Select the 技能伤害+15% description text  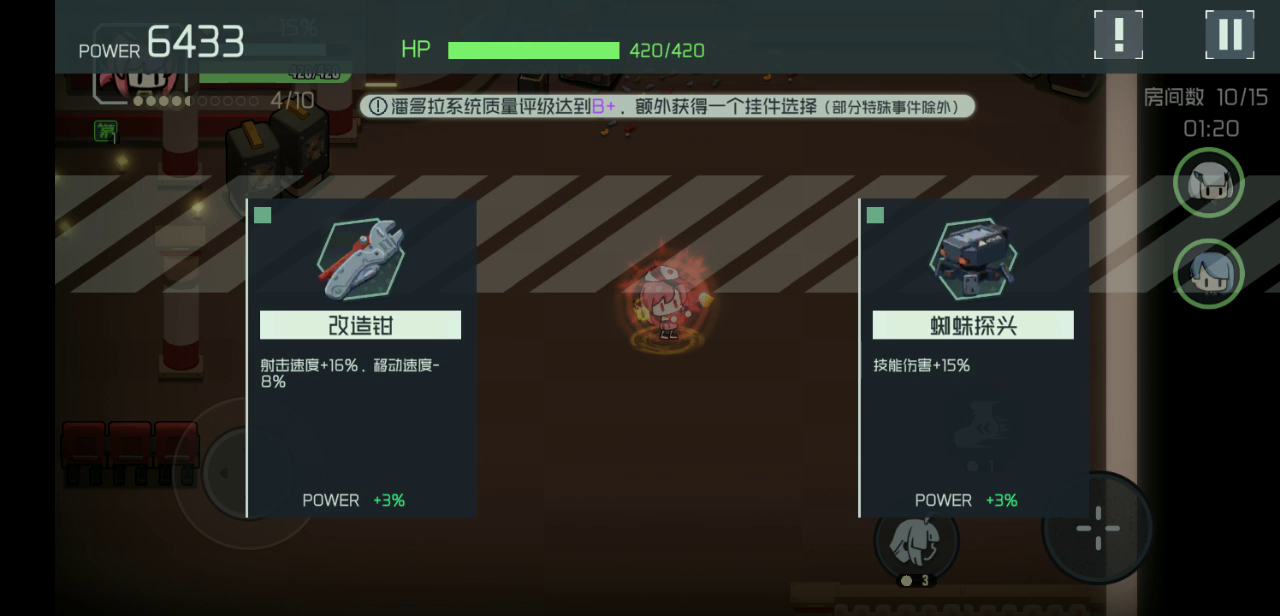pos(921,365)
